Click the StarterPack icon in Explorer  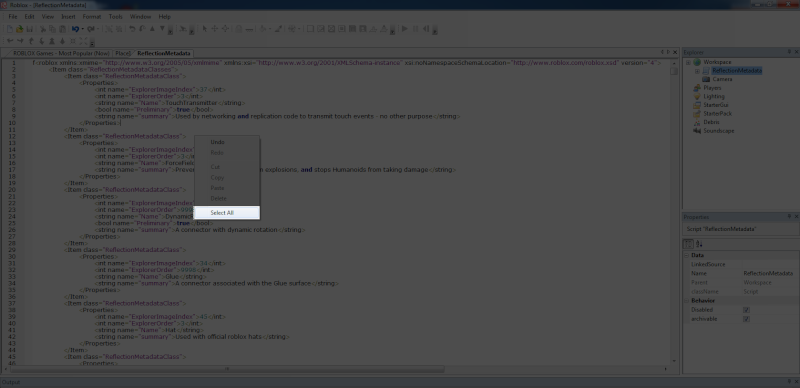coord(697,114)
